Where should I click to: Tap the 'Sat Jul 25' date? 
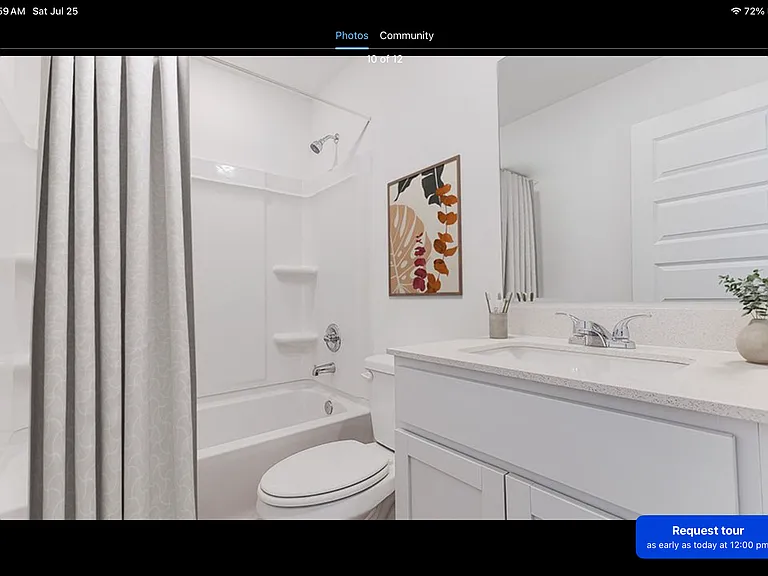click(x=55, y=11)
